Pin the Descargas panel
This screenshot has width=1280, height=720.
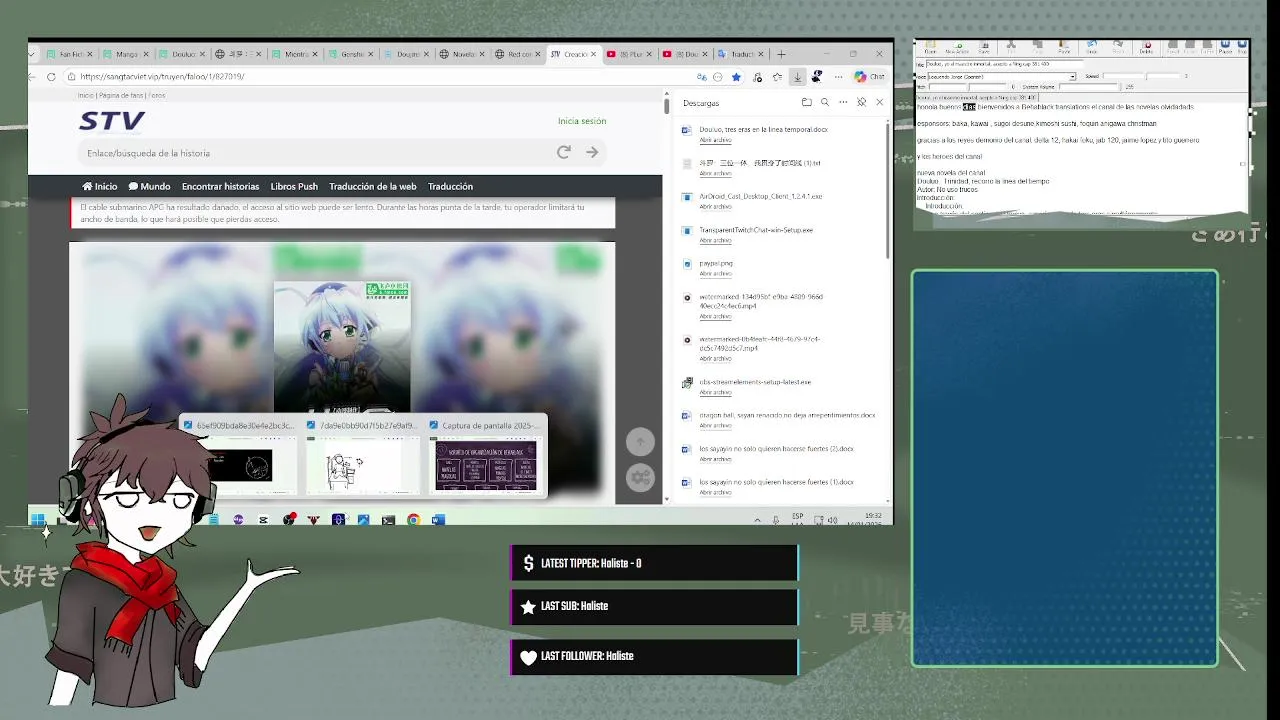861,102
